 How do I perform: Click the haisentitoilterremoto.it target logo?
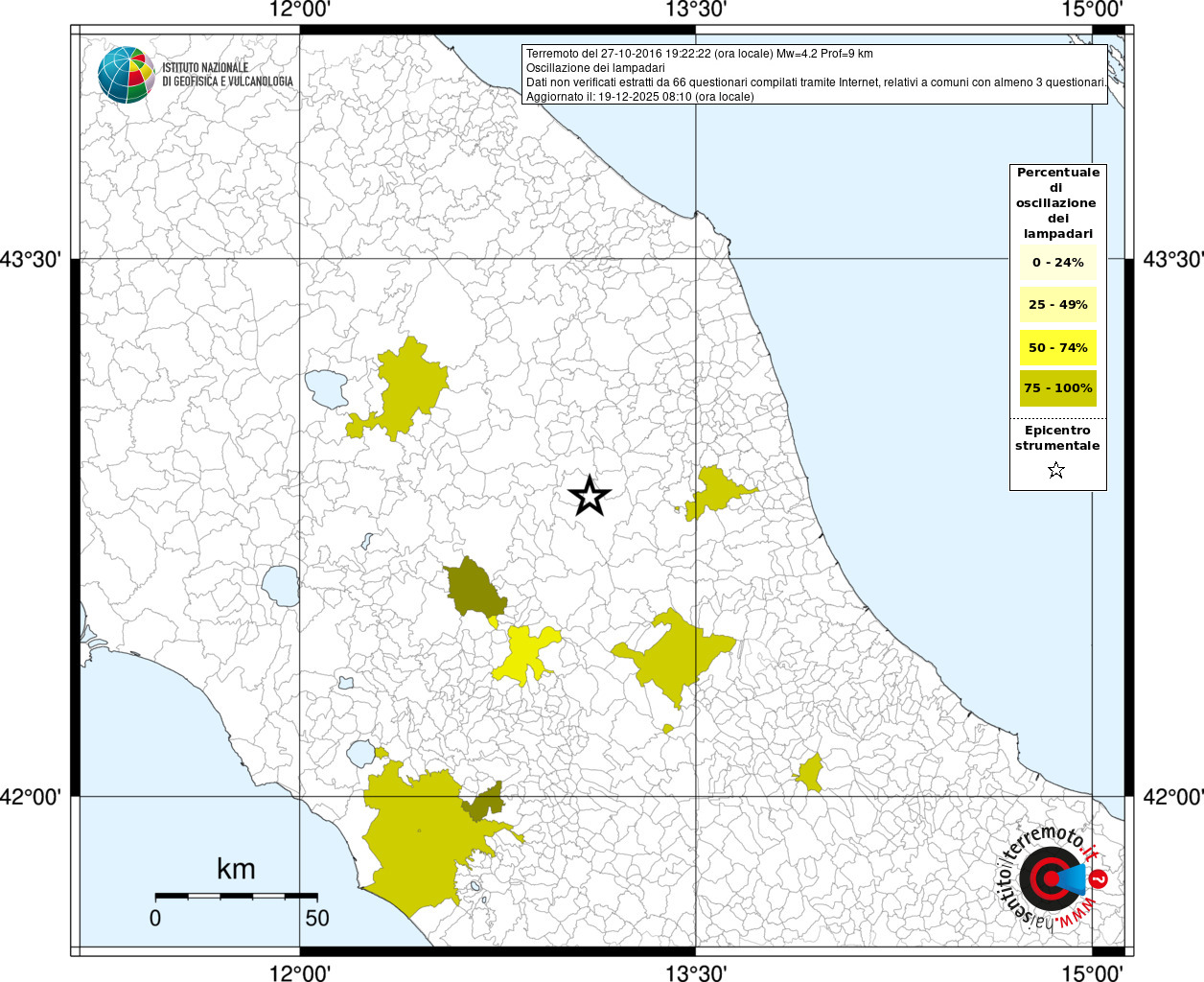coord(1053,877)
